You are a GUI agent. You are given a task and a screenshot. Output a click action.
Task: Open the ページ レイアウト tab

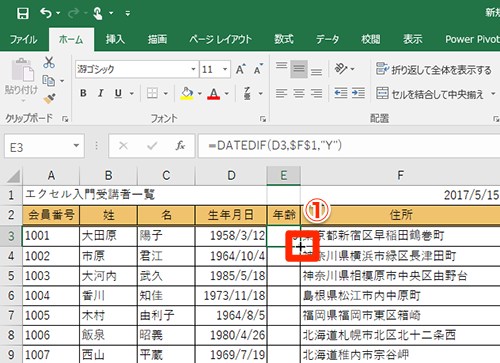pos(220,39)
